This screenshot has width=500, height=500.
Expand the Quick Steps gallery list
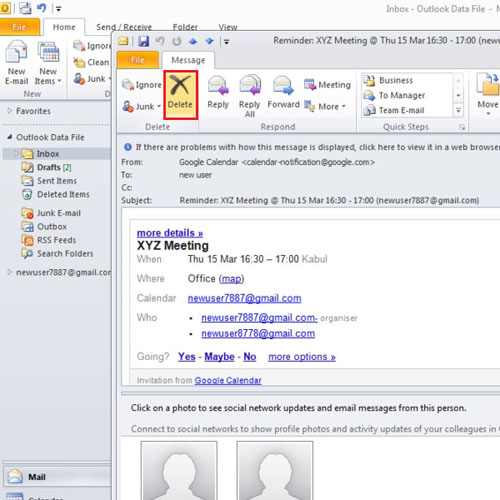coord(458,110)
